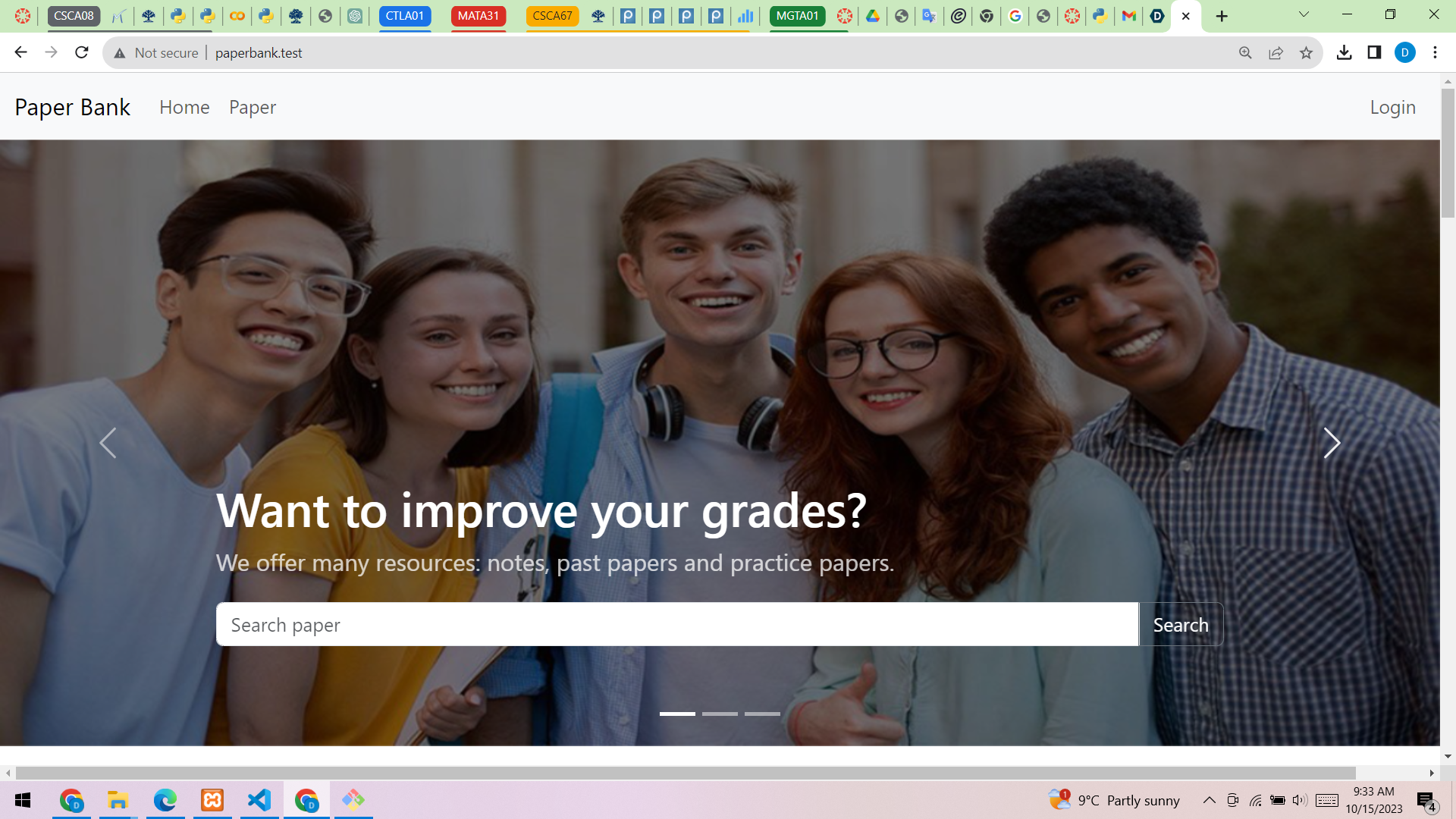Open the zoom magnifier icon in address bar
1456x819 pixels.
tap(1245, 52)
